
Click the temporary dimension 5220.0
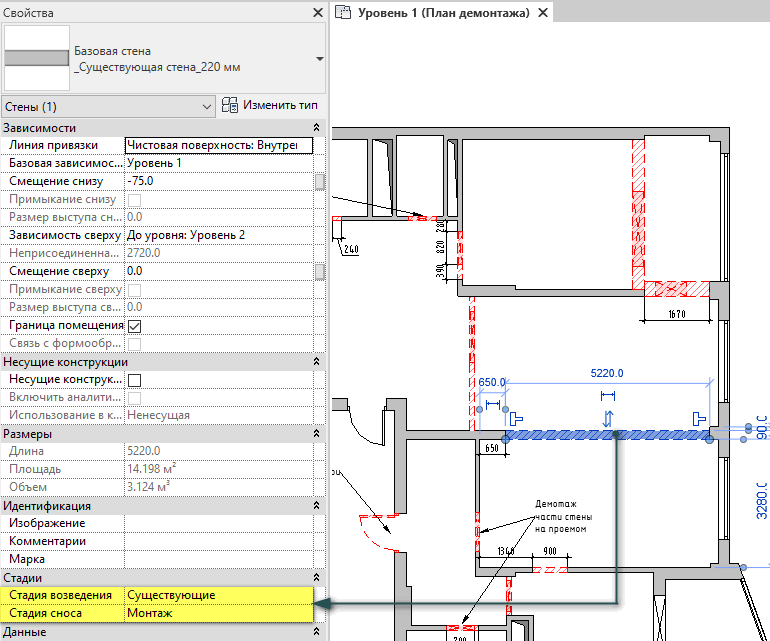[607, 373]
